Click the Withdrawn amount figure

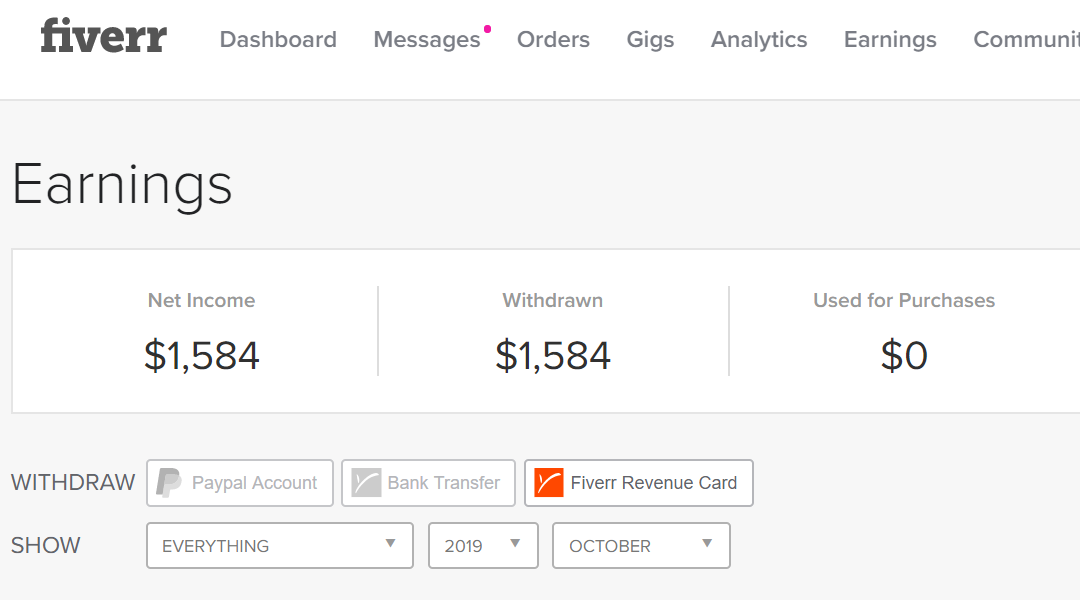(553, 355)
